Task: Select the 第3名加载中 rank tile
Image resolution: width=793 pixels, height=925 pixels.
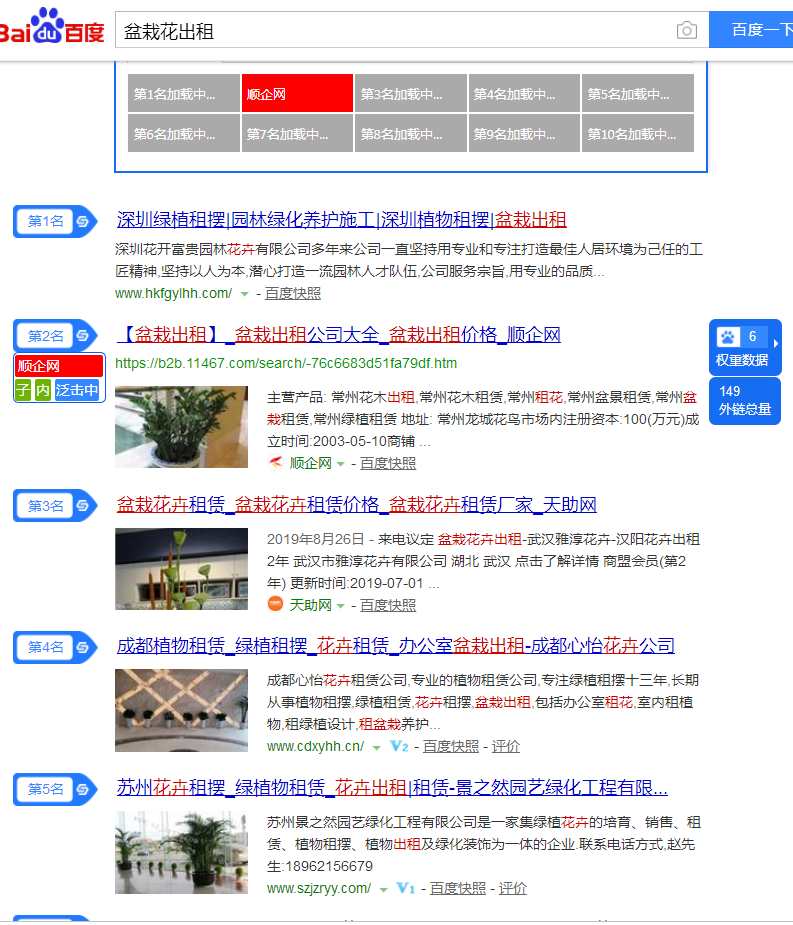Action: (411, 93)
